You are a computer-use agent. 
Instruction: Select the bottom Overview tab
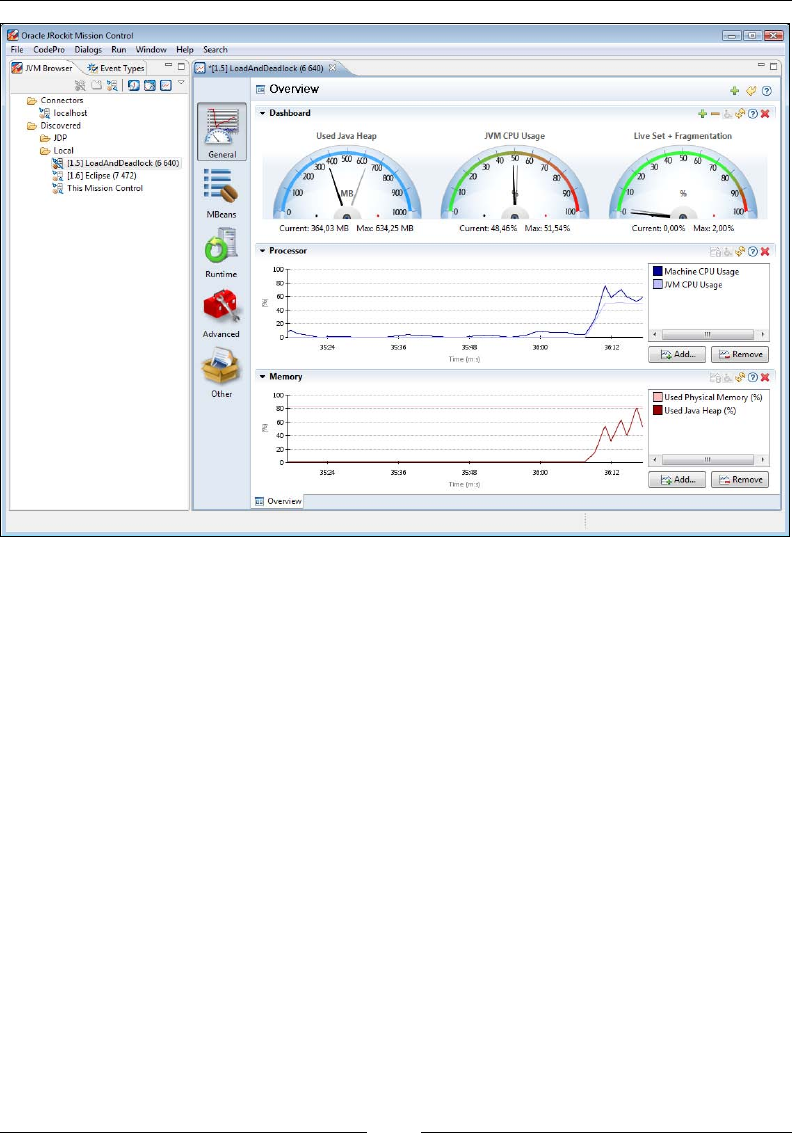278,501
